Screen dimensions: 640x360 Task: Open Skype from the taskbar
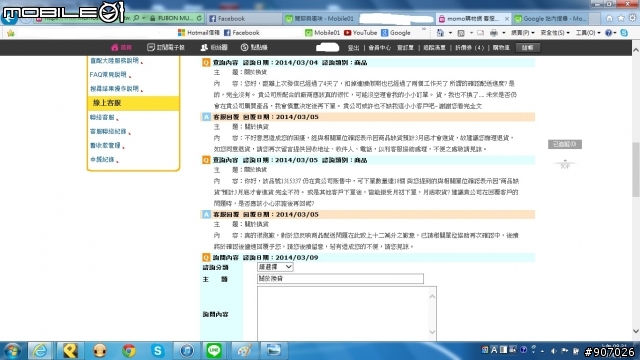[x=158, y=351]
